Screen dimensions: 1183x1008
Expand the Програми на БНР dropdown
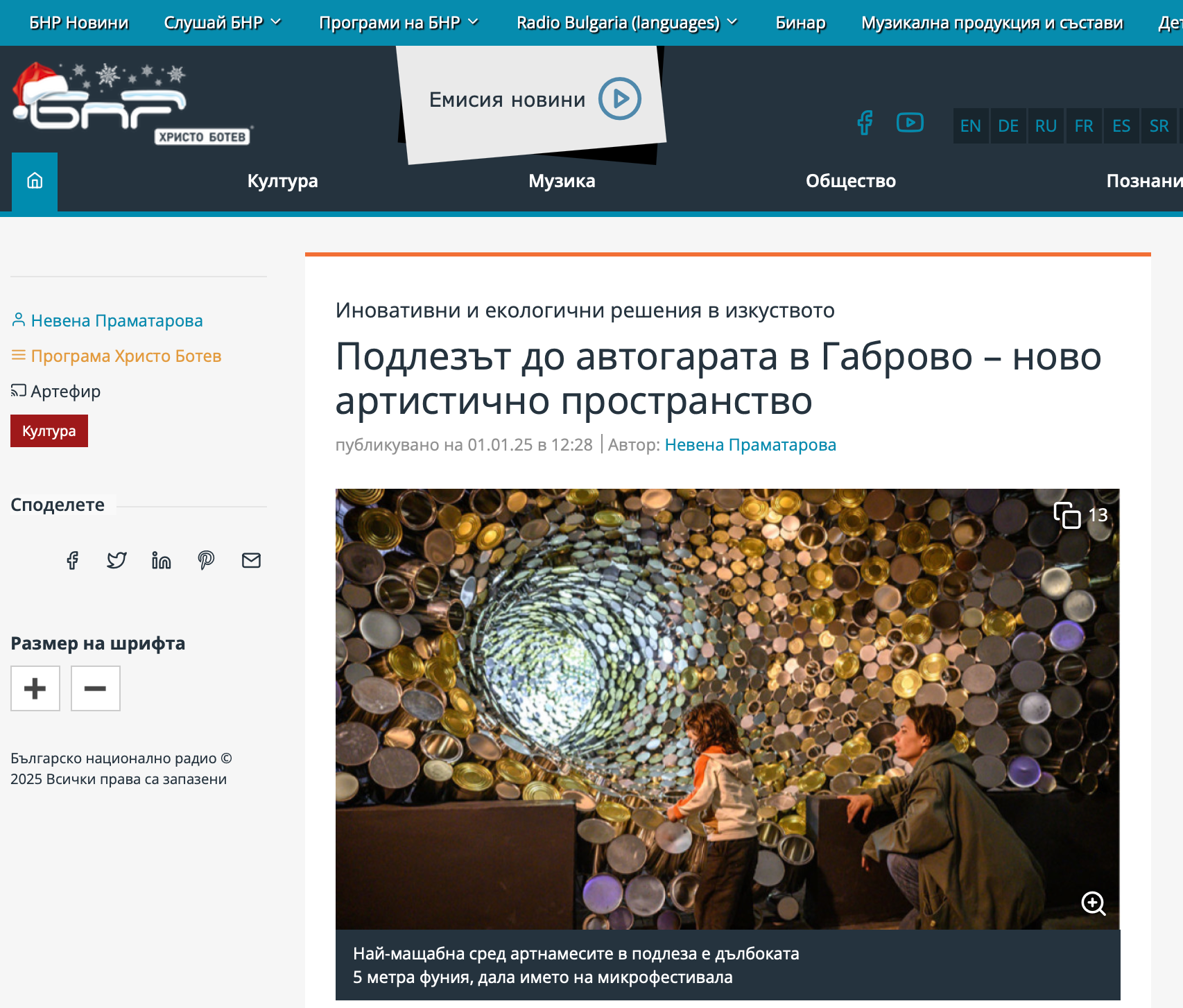point(399,23)
